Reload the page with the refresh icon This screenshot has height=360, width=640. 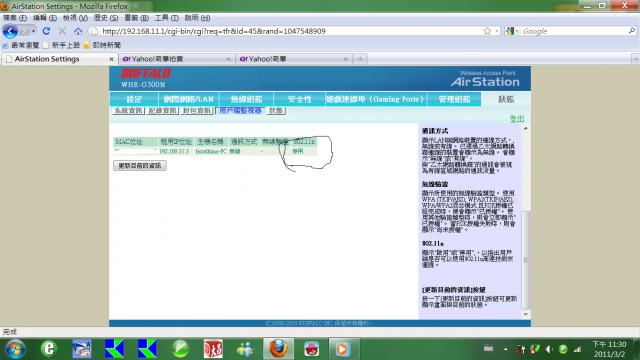46,31
